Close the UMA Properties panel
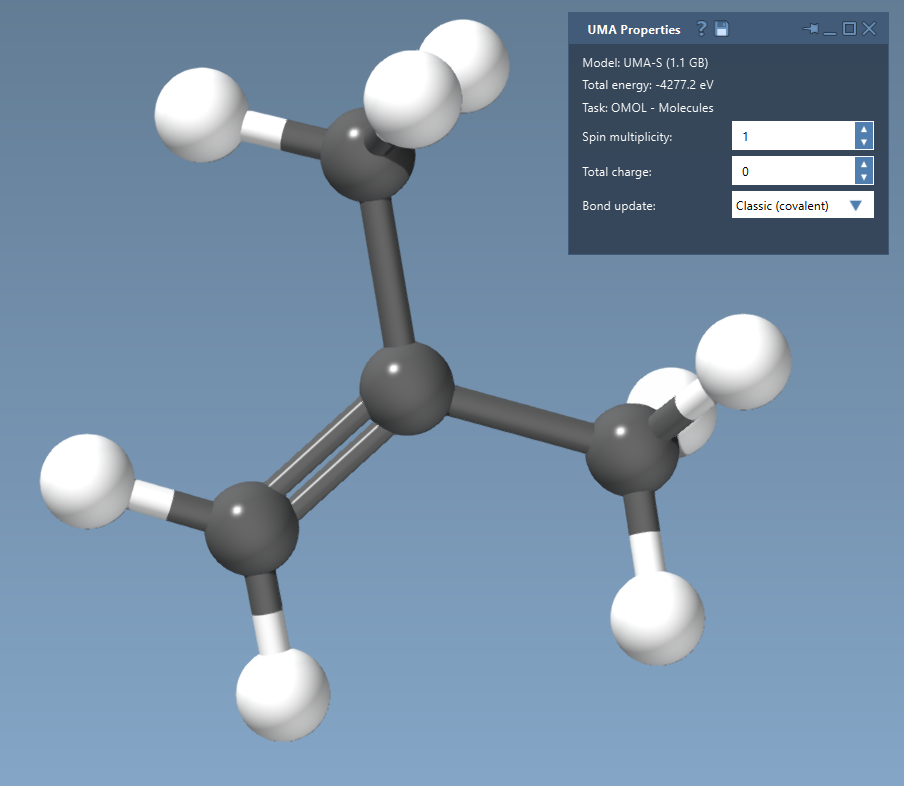Image resolution: width=904 pixels, height=786 pixels. coord(869,29)
